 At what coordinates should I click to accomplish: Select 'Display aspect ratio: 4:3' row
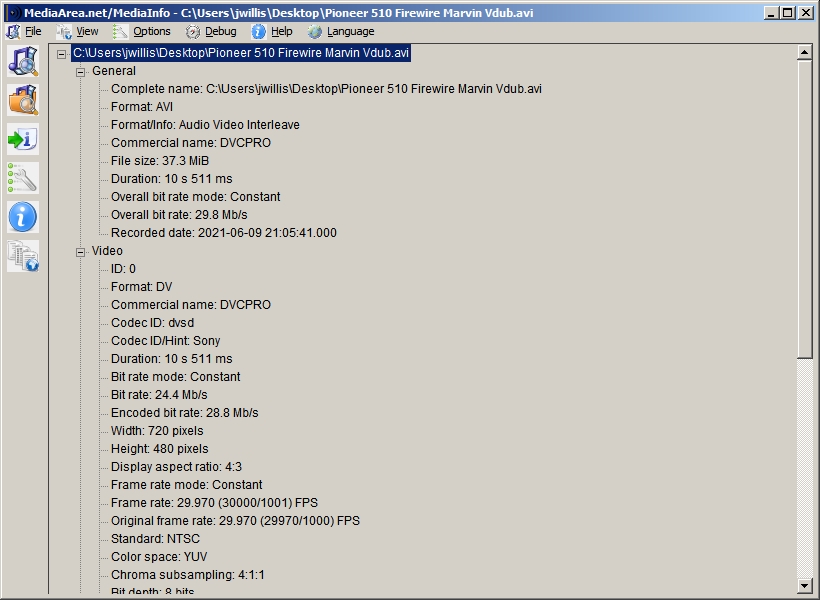(x=176, y=467)
